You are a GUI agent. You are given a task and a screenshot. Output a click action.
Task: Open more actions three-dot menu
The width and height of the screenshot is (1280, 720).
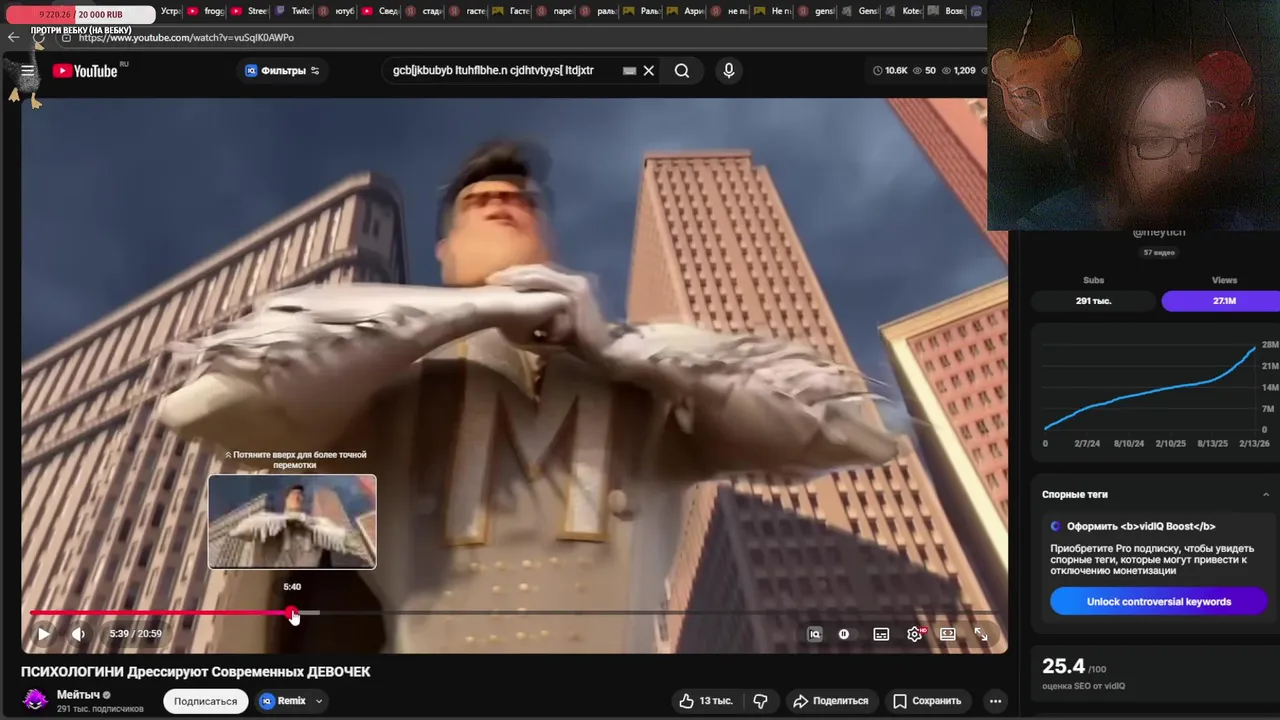[x=995, y=701]
